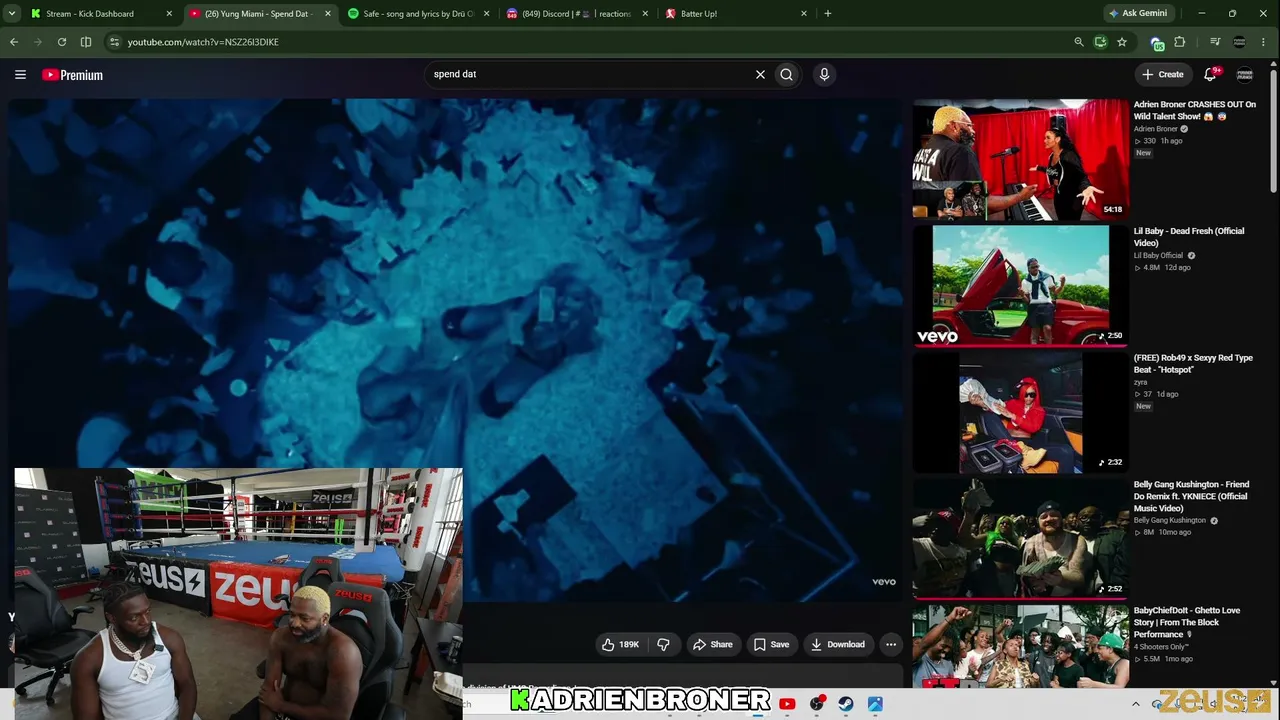Open browser profile avatar in toolbar
This screenshot has height=720, width=1280.
1240,42
